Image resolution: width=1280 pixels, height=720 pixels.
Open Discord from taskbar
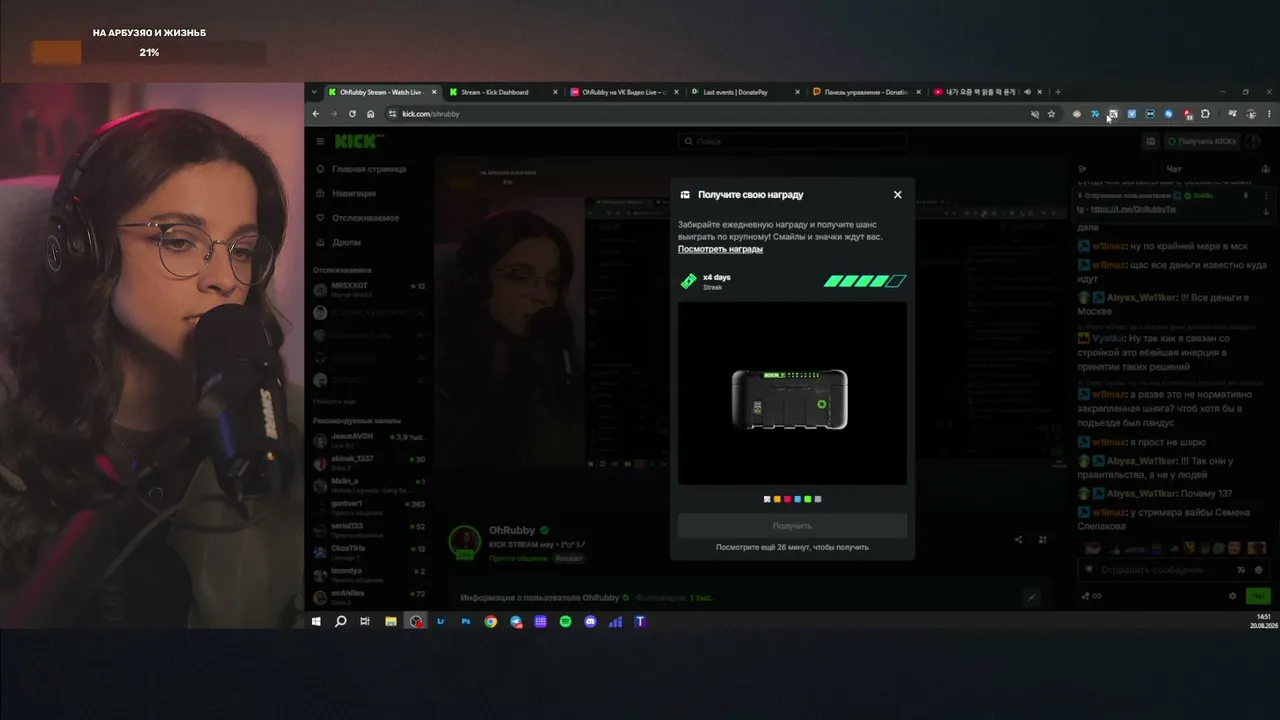591,621
